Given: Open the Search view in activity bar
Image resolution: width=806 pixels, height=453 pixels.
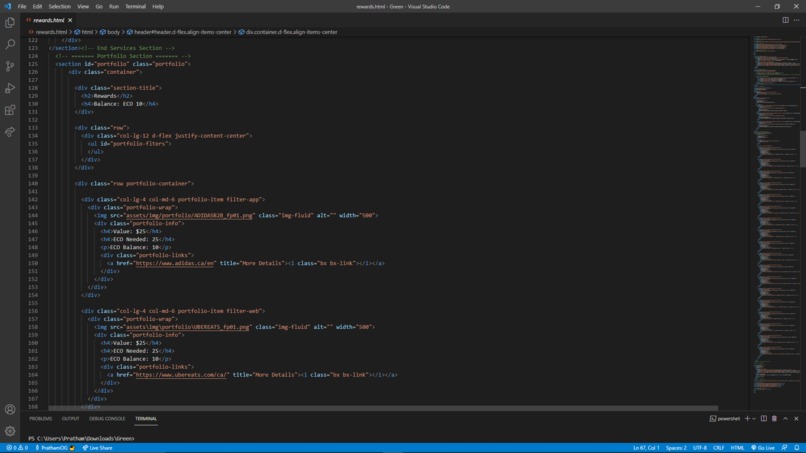Looking at the screenshot, I should [x=10, y=44].
